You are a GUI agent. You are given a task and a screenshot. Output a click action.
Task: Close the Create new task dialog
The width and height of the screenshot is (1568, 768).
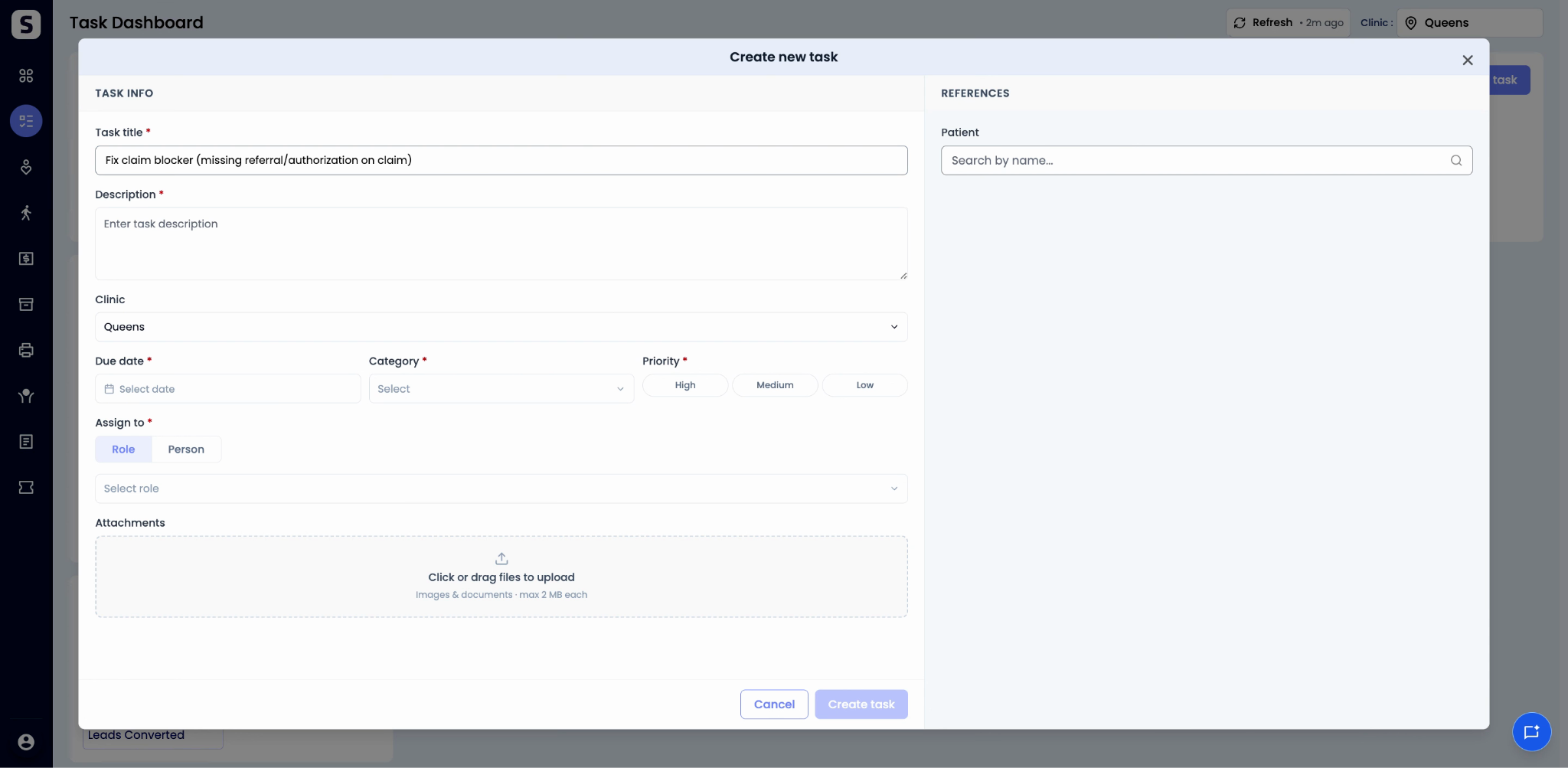point(1468,60)
